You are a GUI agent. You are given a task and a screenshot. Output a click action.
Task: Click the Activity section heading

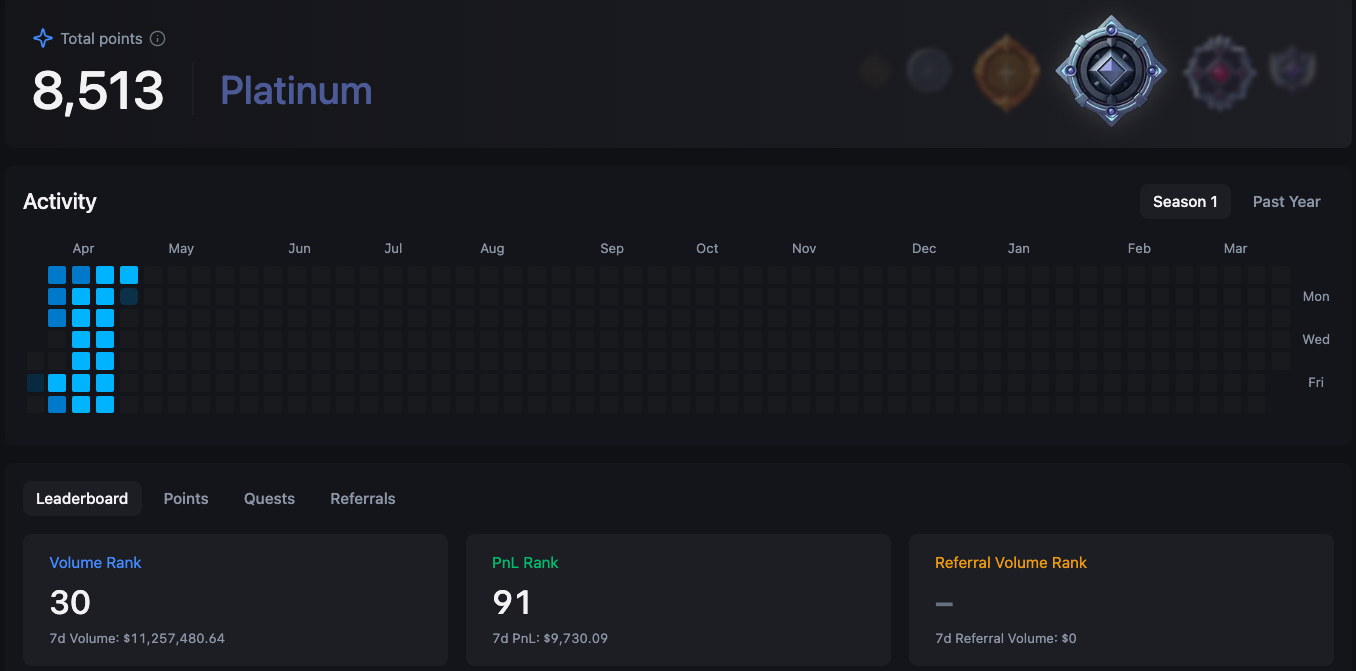pos(60,202)
